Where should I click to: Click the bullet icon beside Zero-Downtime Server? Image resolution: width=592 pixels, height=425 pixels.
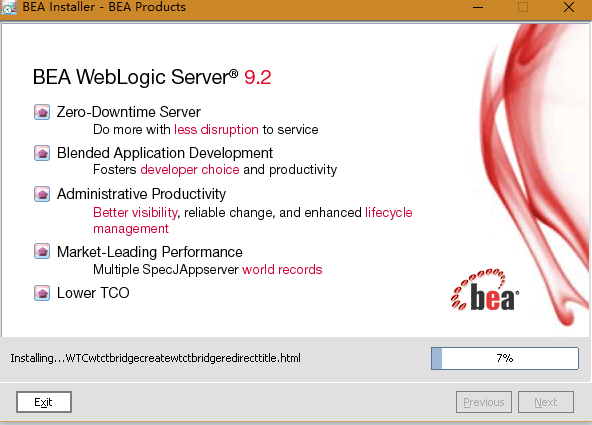coord(42,112)
